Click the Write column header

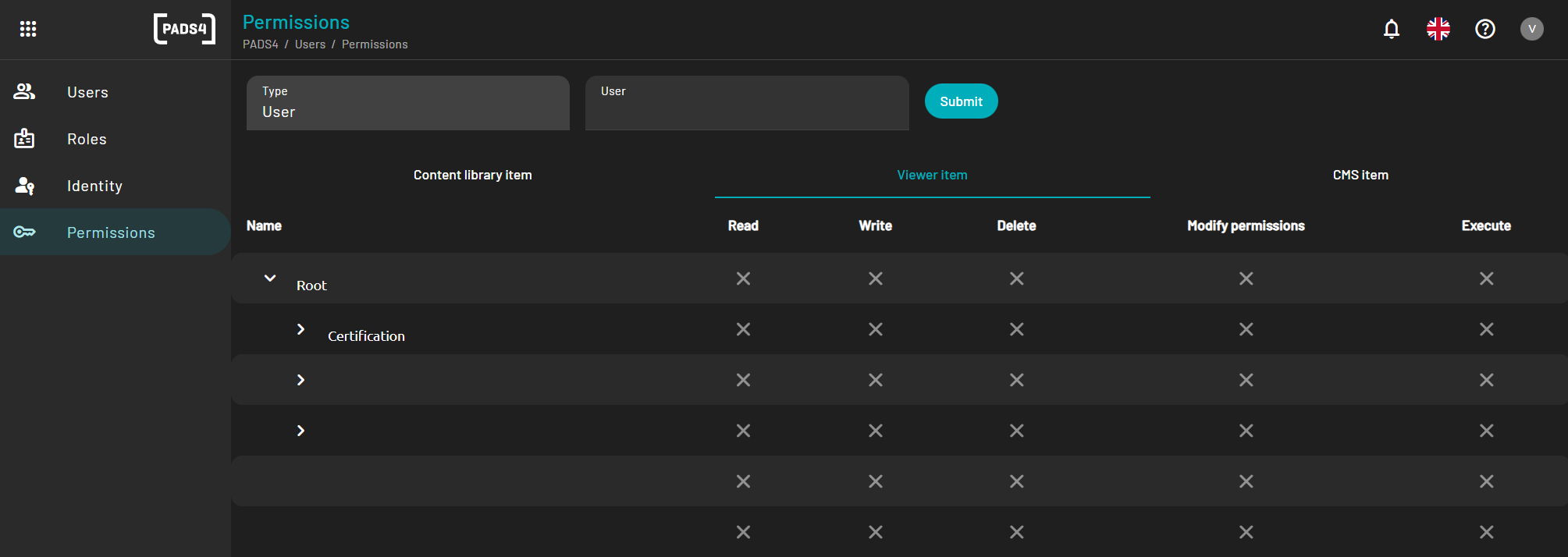876,225
